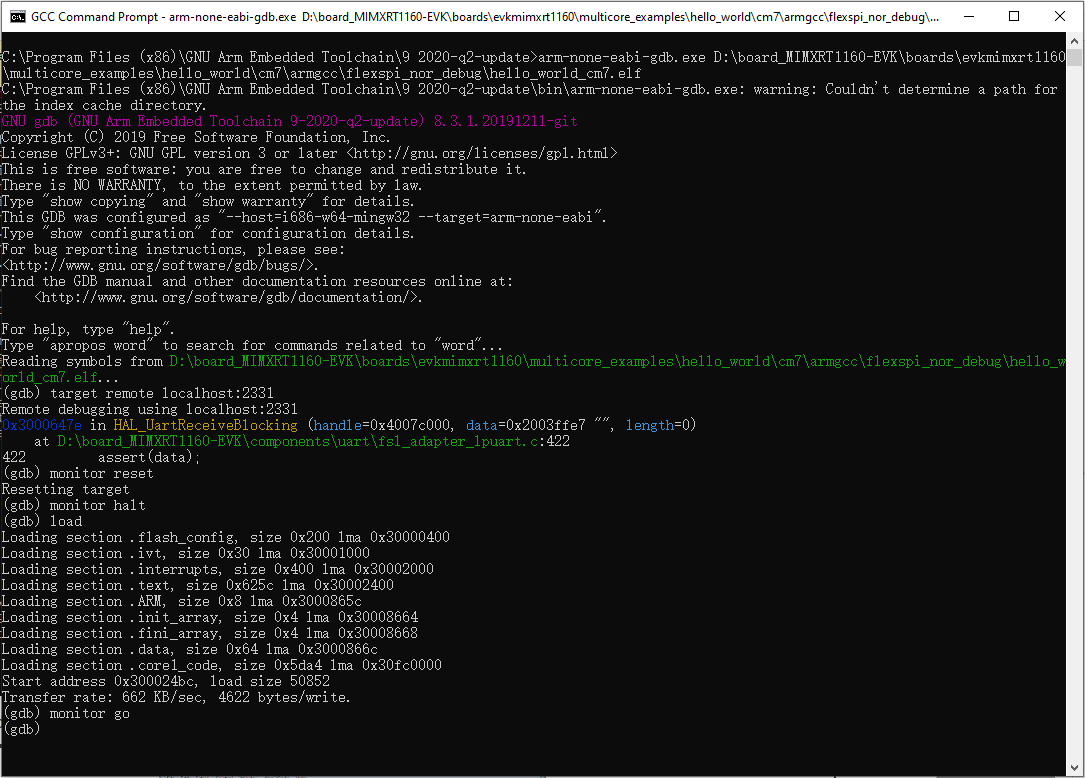
Task: Click the HAL_UartReceiveBlocking function name
Action: pyautogui.click(x=205, y=425)
